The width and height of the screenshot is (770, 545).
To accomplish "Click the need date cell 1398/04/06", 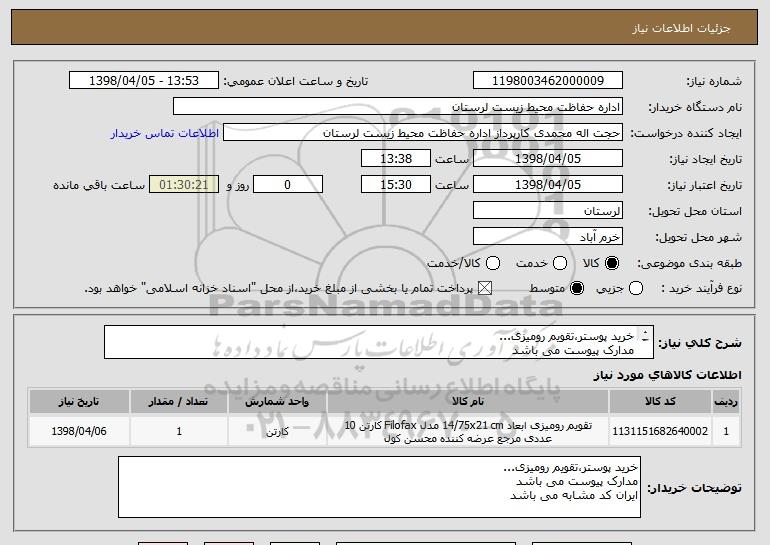I will pyautogui.click(x=79, y=431).
